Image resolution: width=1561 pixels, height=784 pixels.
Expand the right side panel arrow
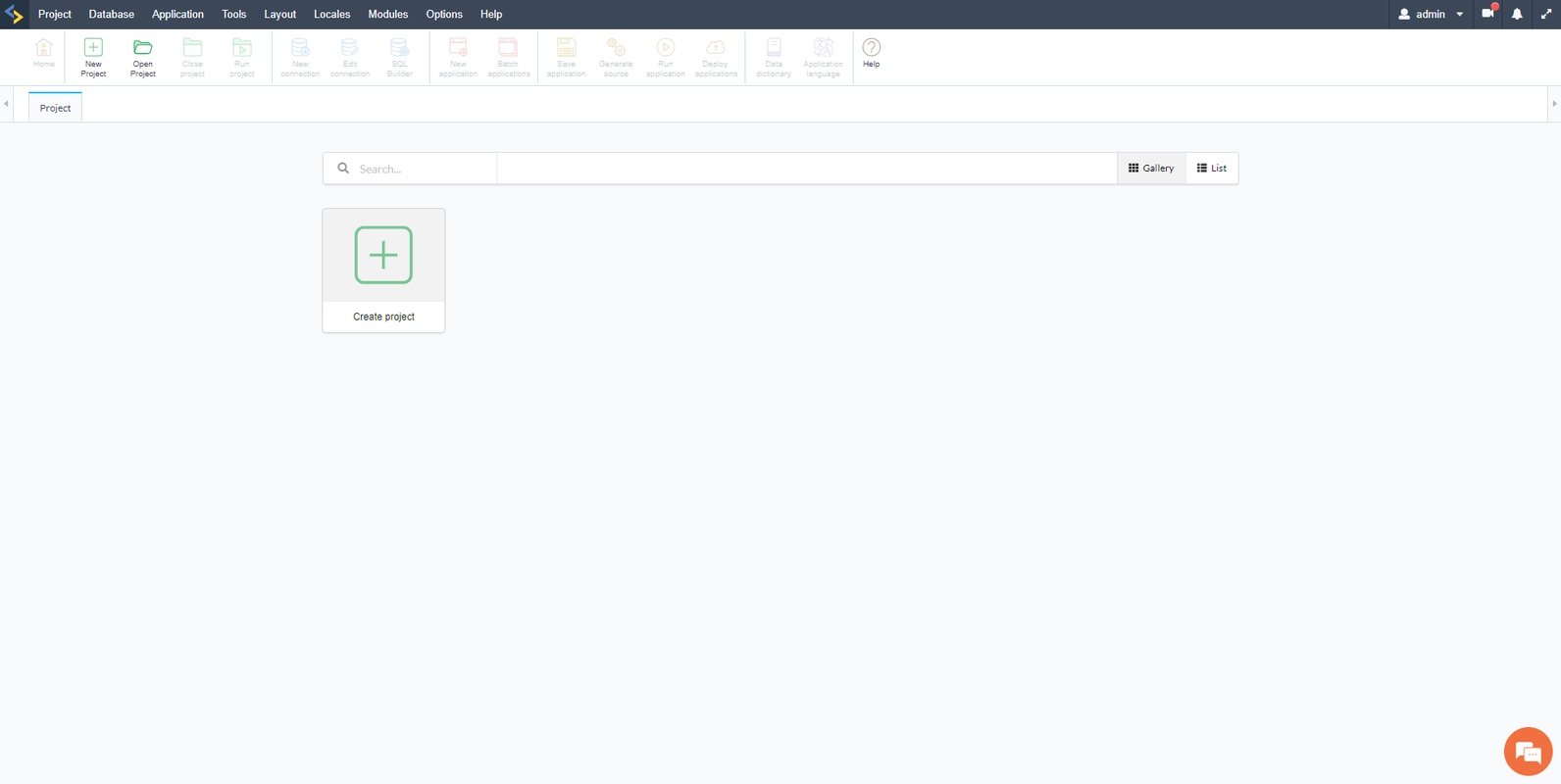point(1554,104)
